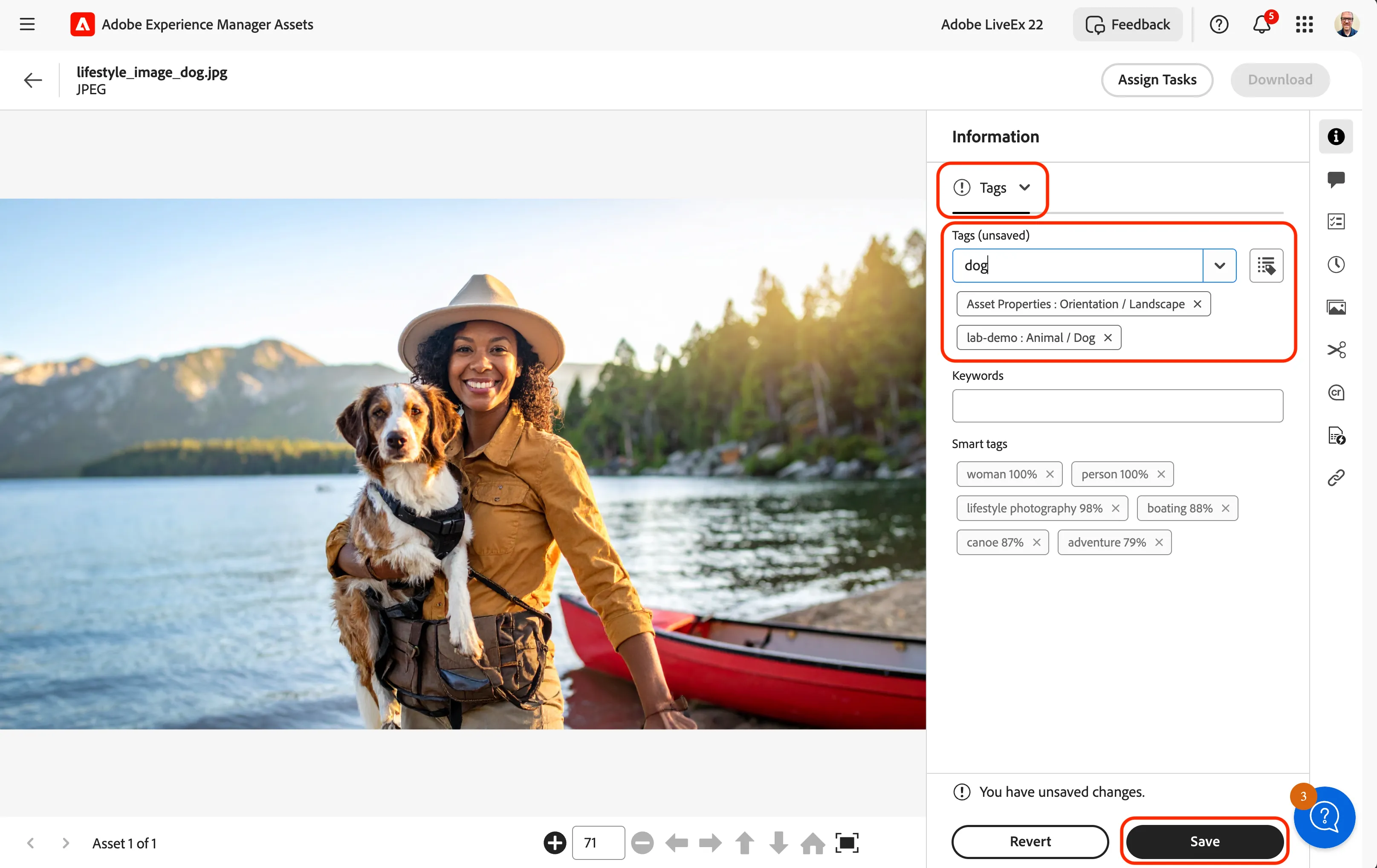Image resolution: width=1377 pixels, height=868 pixels.
Task: Open the renditions image icon
Action: coord(1336,307)
